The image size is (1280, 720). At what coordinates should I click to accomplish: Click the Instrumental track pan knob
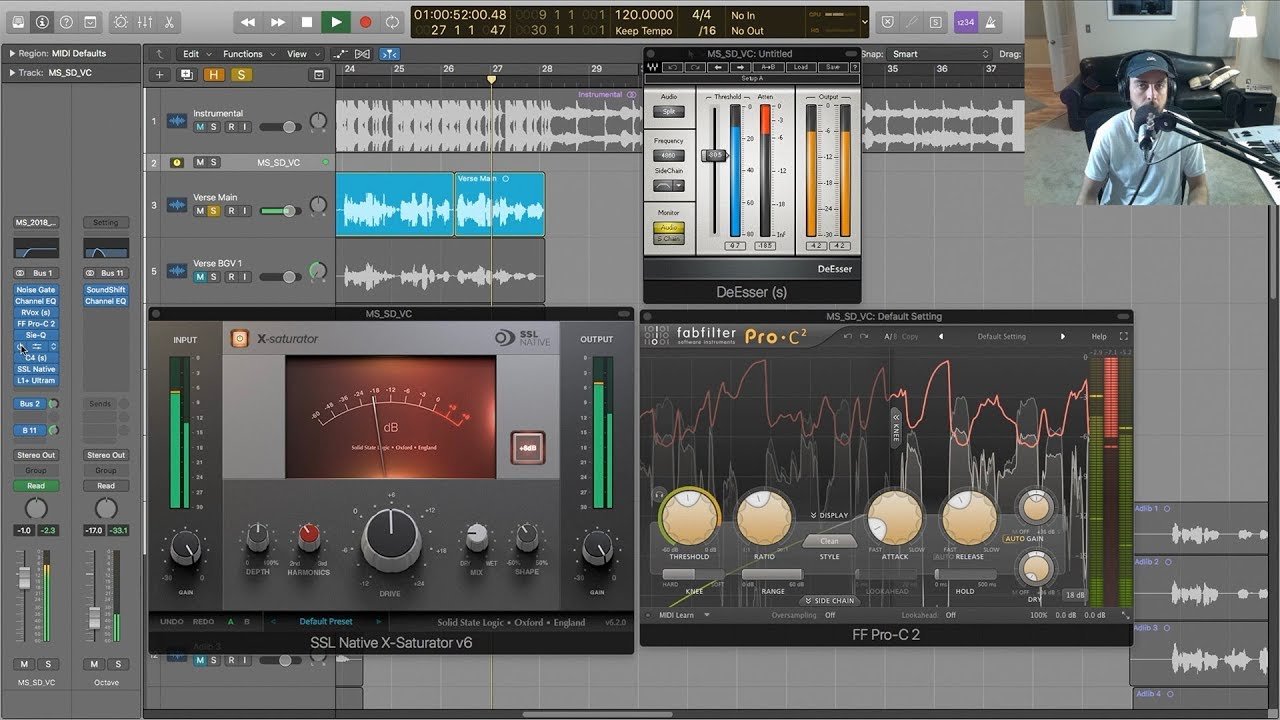pyautogui.click(x=318, y=122)
